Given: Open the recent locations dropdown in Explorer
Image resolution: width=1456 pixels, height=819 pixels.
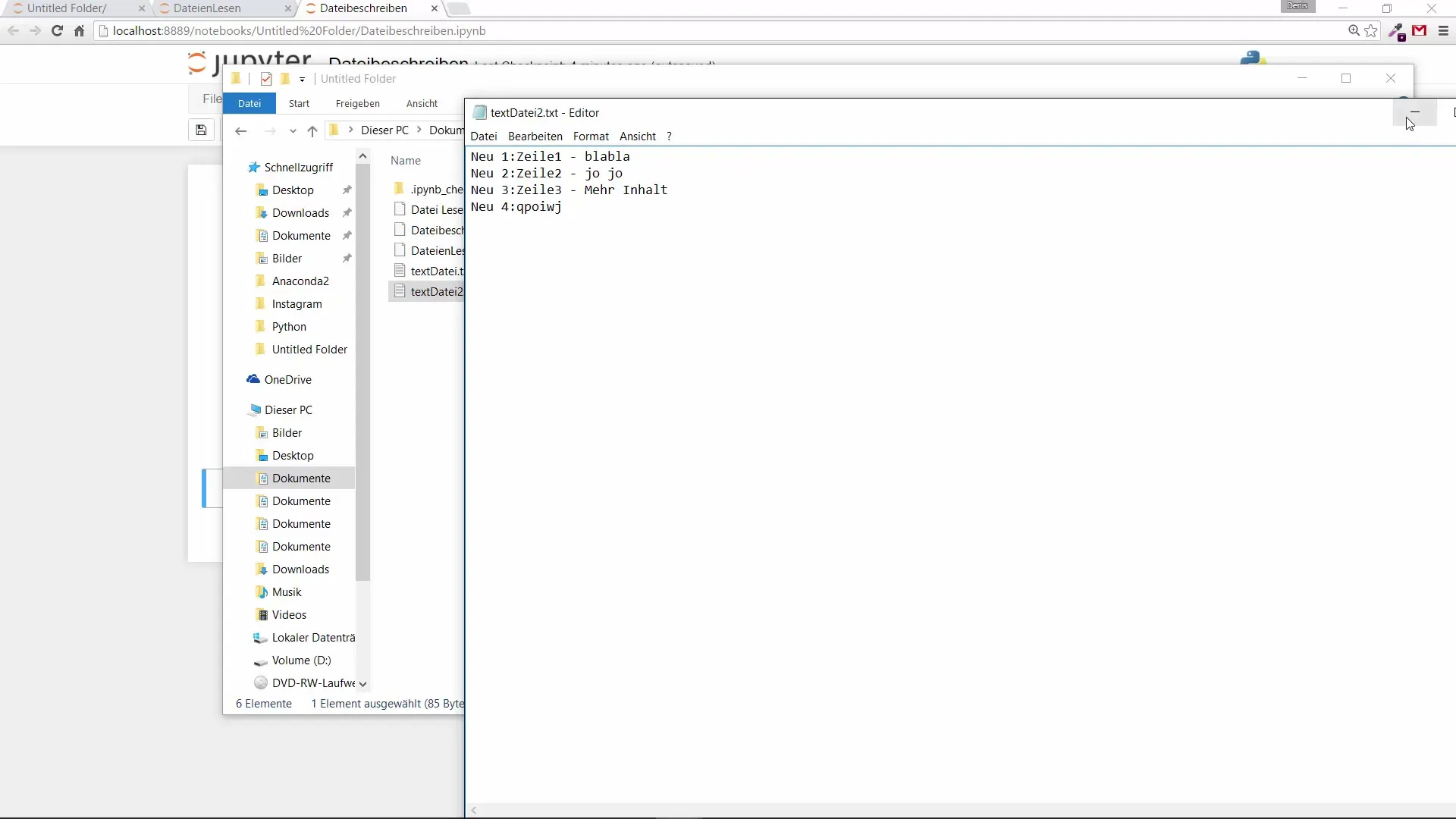Looking at the screenshot, I should [x=293, y=131].
